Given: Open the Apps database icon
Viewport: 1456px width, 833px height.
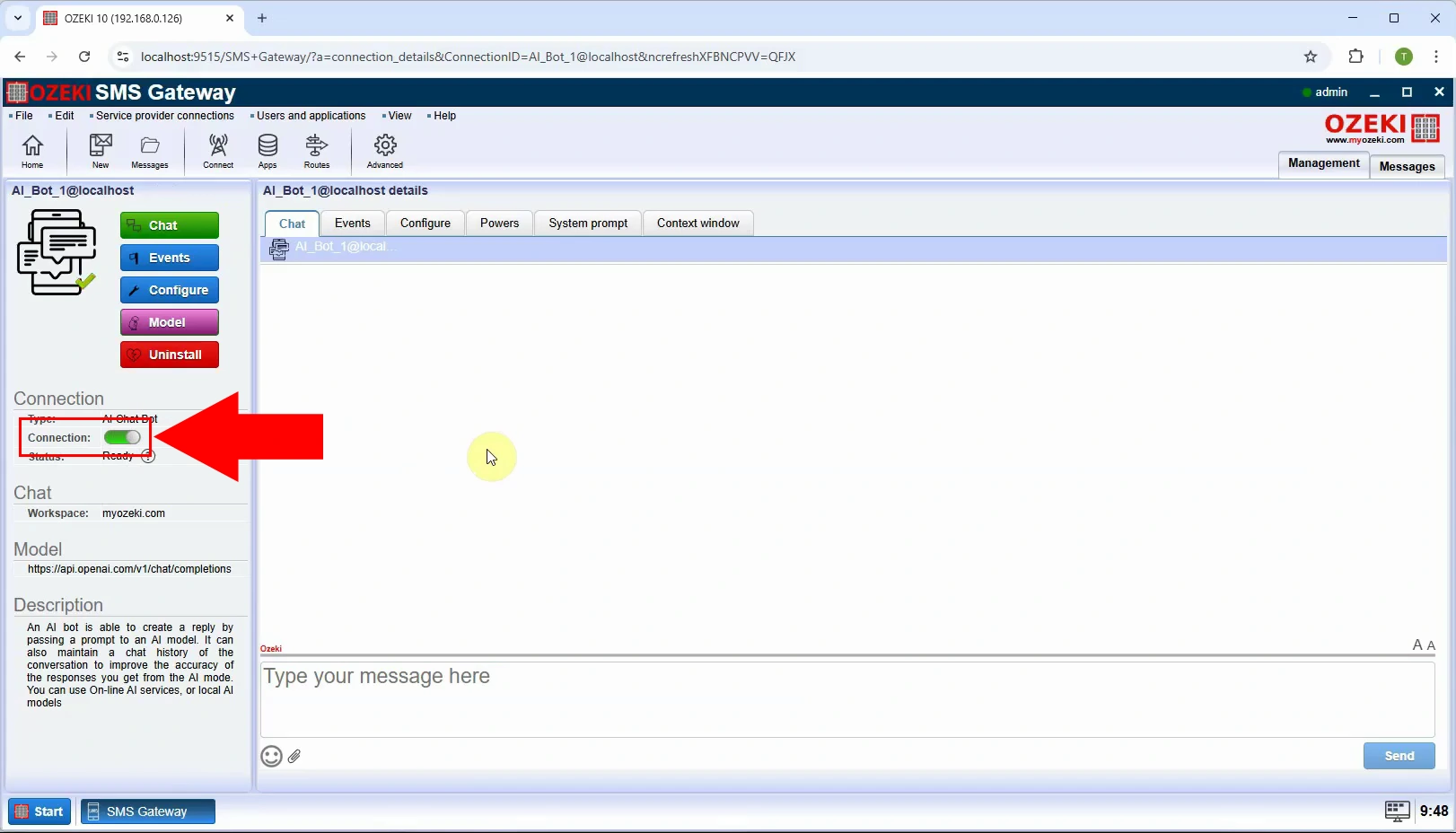Looking at the screenshot, I should coord(268,151).
